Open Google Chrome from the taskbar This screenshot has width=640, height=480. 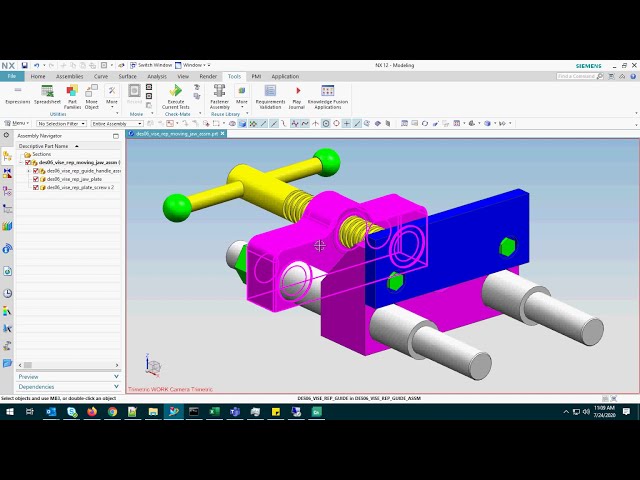point(112,412)
